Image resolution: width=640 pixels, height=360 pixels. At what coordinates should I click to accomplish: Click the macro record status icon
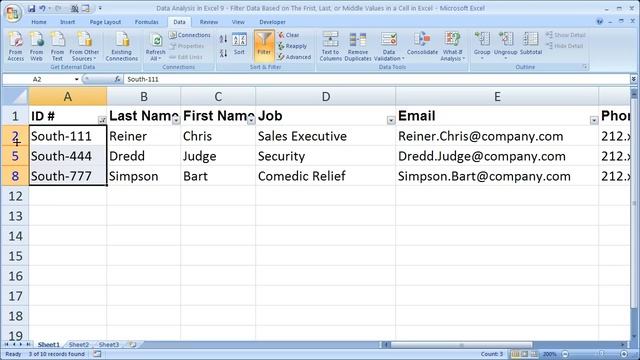(97, 354)
